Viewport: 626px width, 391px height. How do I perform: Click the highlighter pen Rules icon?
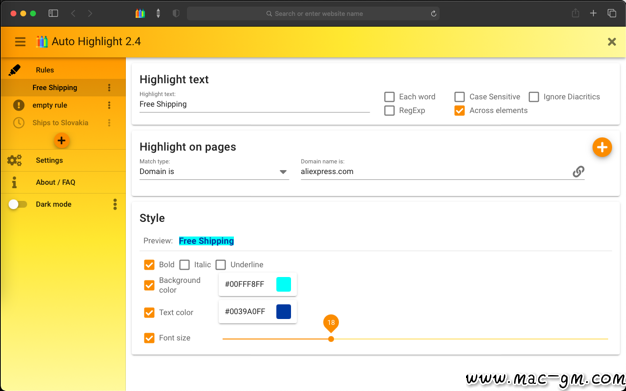coord(14,70)
